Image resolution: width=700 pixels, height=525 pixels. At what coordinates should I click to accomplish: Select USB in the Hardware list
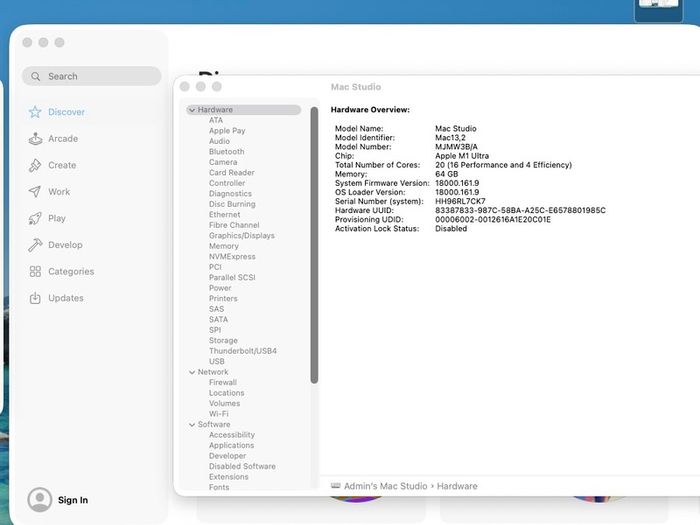(x=217, y=362)
